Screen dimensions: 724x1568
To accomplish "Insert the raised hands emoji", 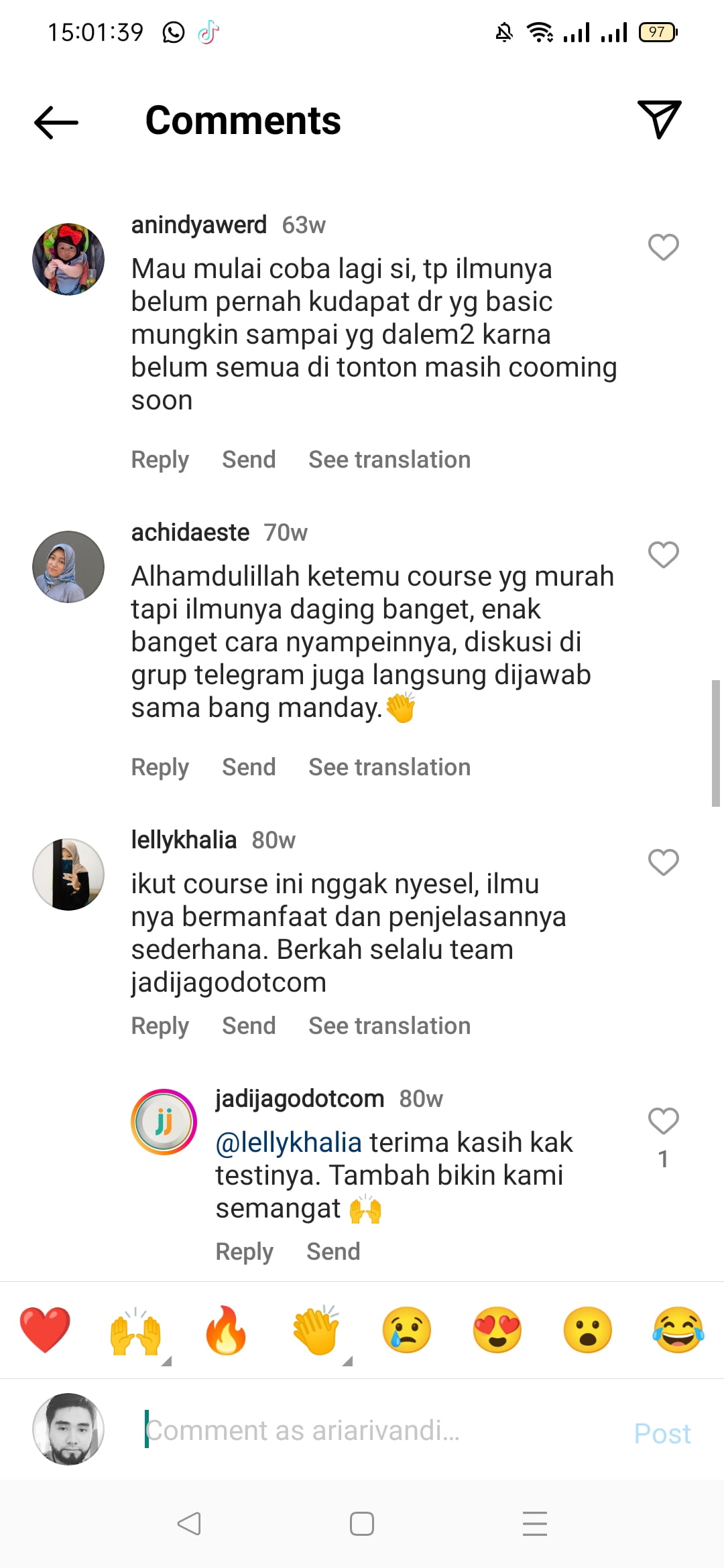I will [135, 1330].
